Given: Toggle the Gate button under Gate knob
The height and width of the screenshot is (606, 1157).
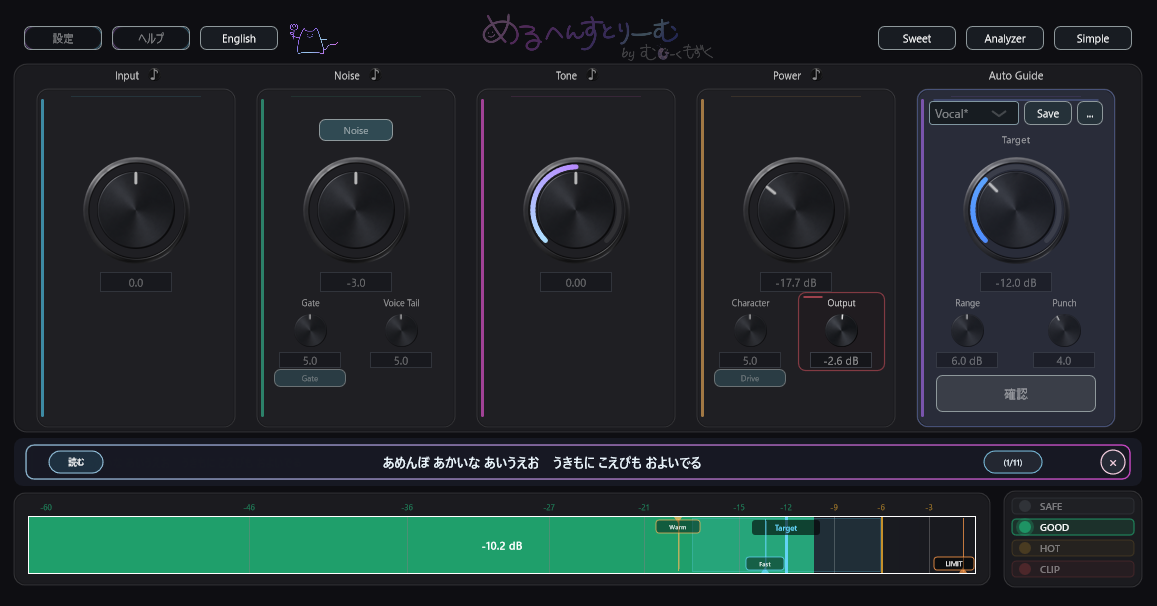Looking at the screenshot, I should click(x=310, y=379).
